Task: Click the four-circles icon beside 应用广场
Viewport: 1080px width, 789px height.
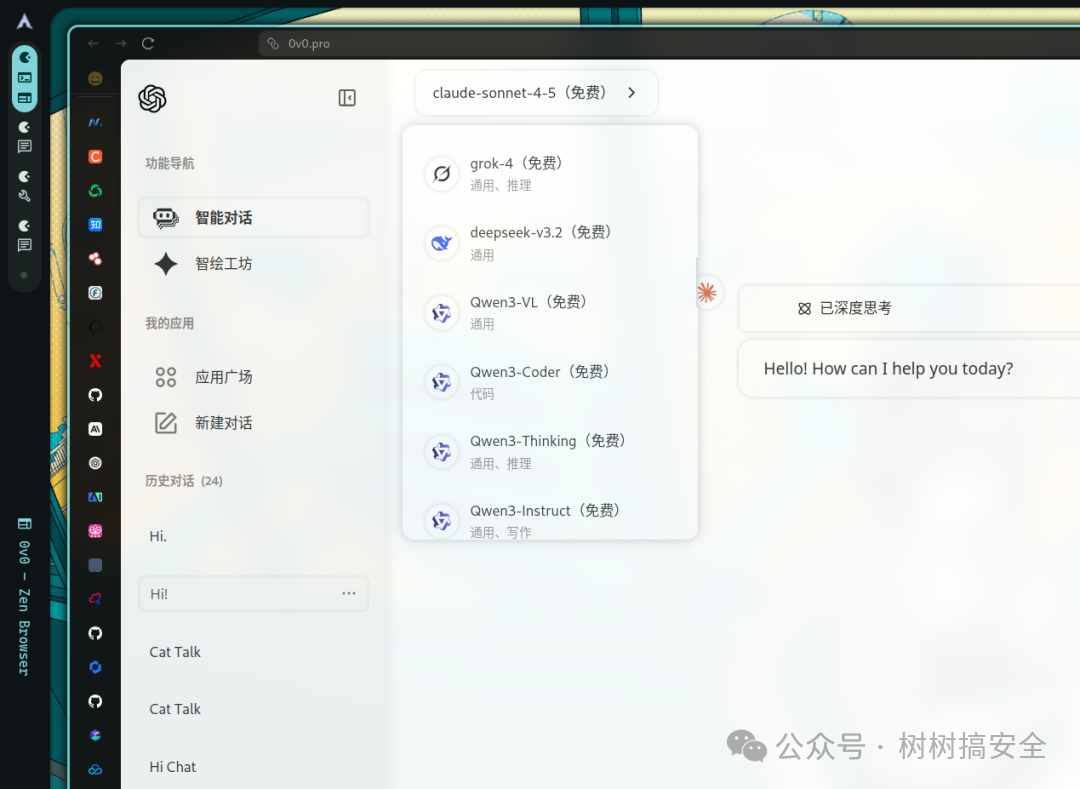Action: click(165, 377)
